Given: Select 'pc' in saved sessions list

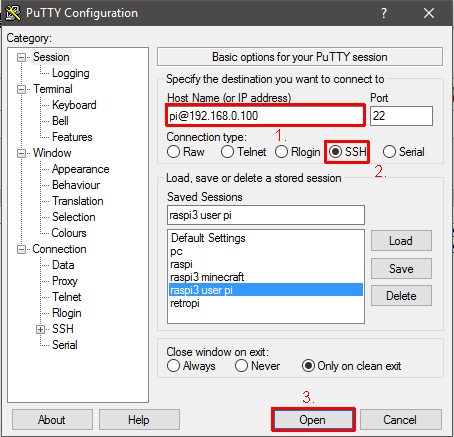Looking at the screenshot, I should click(x=265, y=251).
